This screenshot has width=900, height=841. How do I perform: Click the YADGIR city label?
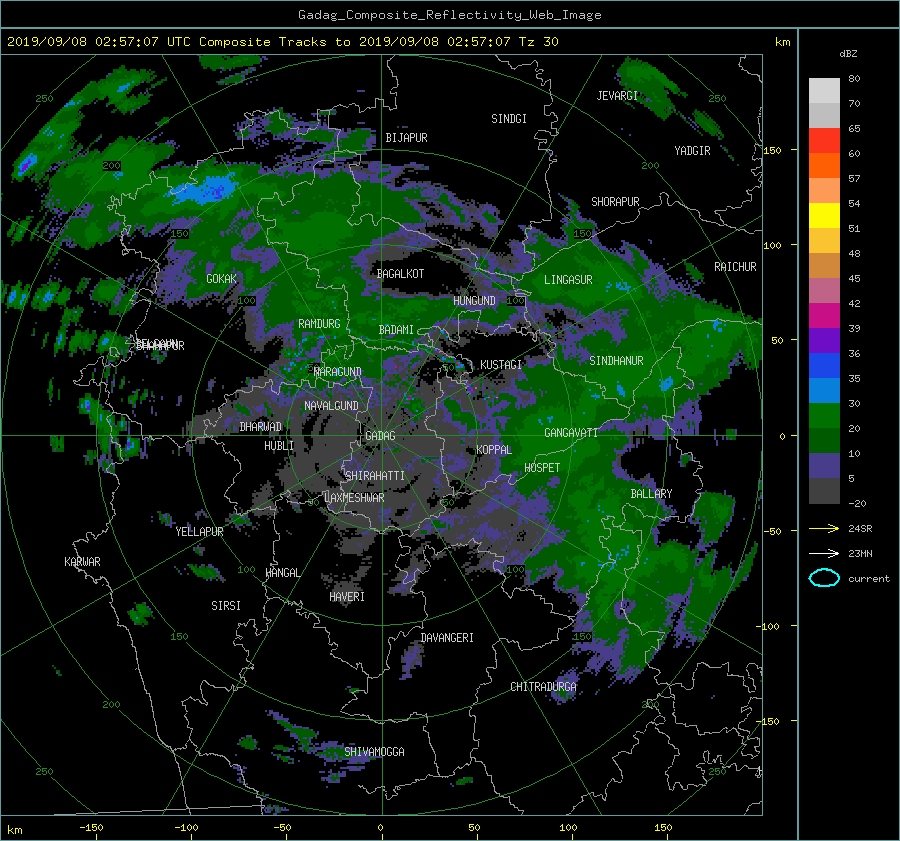pyautogui.click(x=692, y=151)
